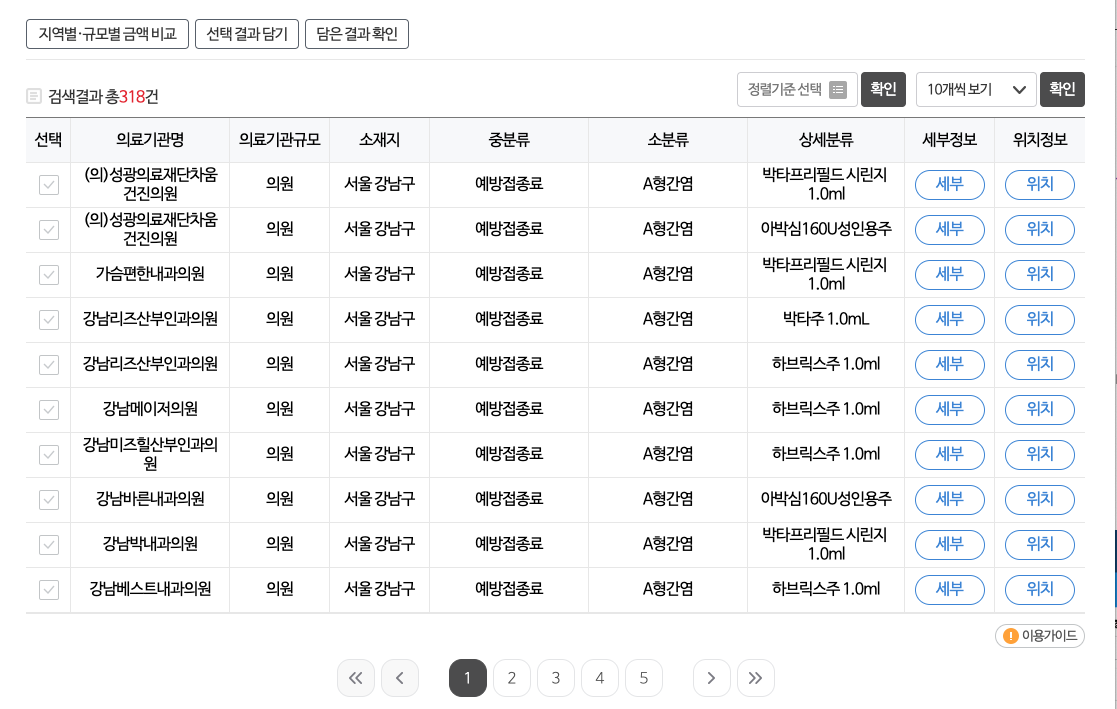View 세부 details for 강남리즈산부인과의원
Screen dimensions: 1117x709
949,320
